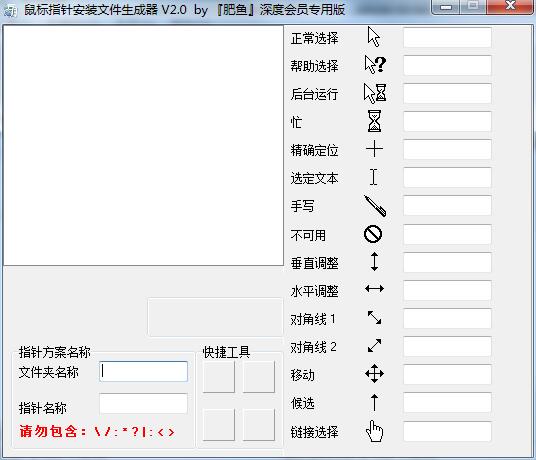Minimize the window

446,7
